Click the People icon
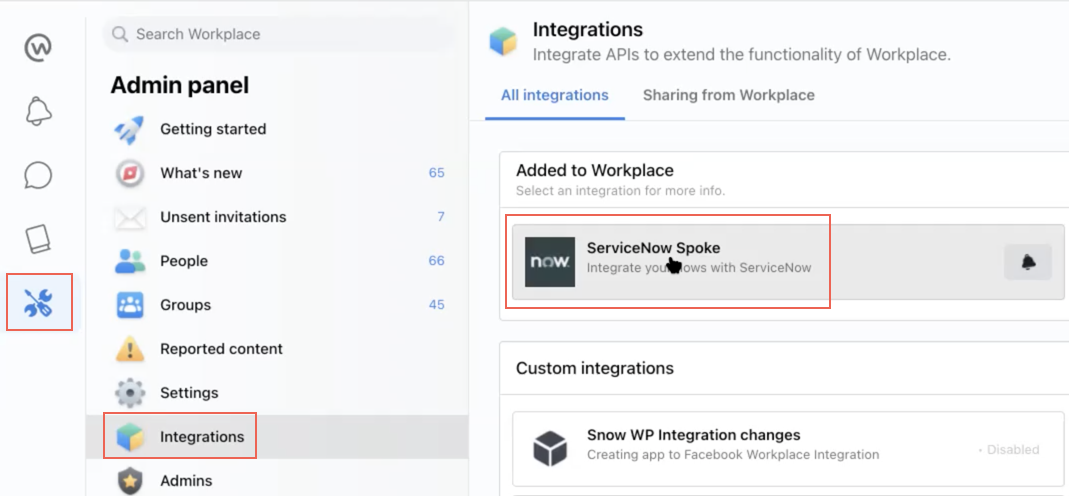Screen dimensions: 1069x496 point(130,261)
